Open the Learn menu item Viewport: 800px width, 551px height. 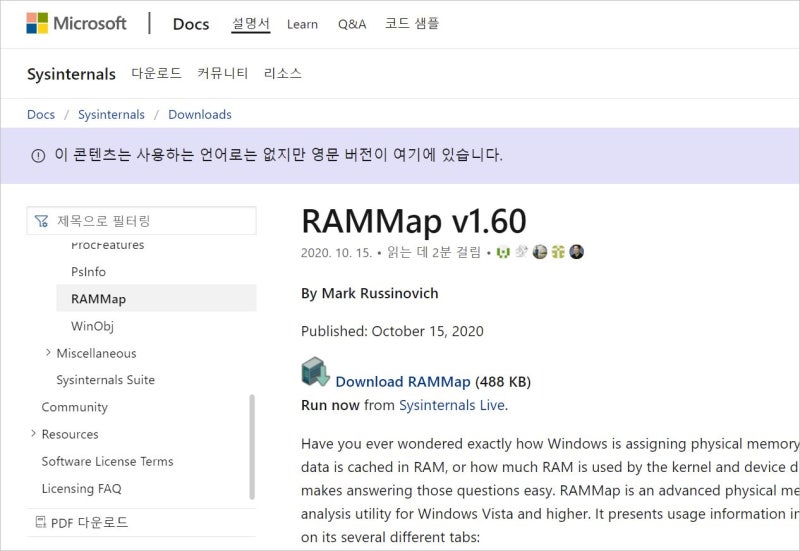tap(302, 24)
